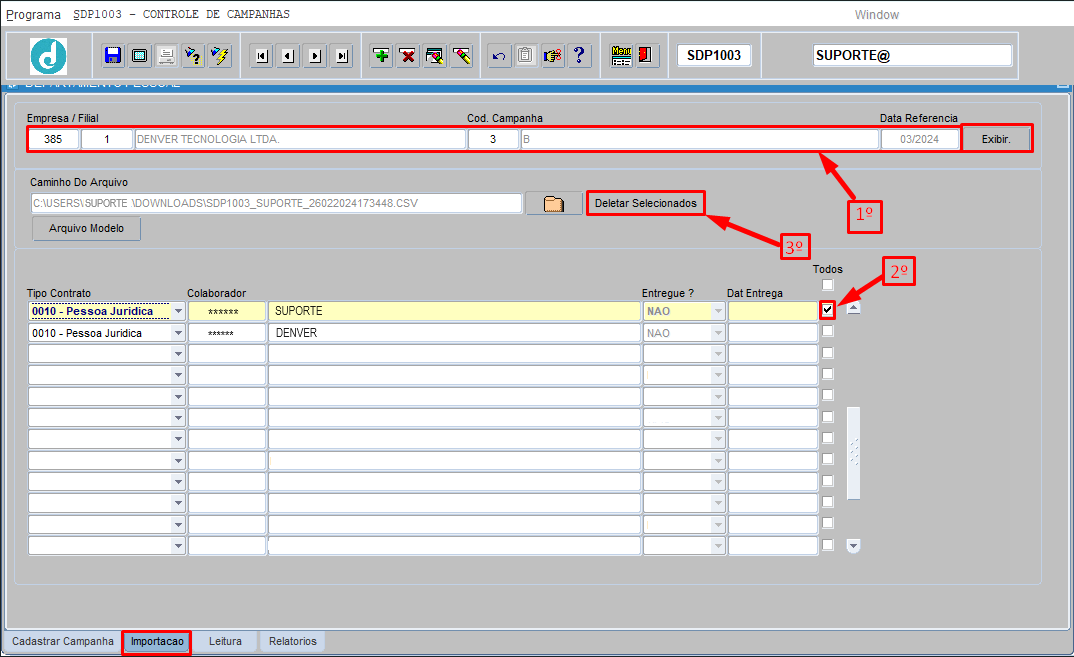Image resolution: width=1074 pixels, height=657 pixels.
Task: Switch to Cadastrar Campanha tab
Action: [63, 641]
